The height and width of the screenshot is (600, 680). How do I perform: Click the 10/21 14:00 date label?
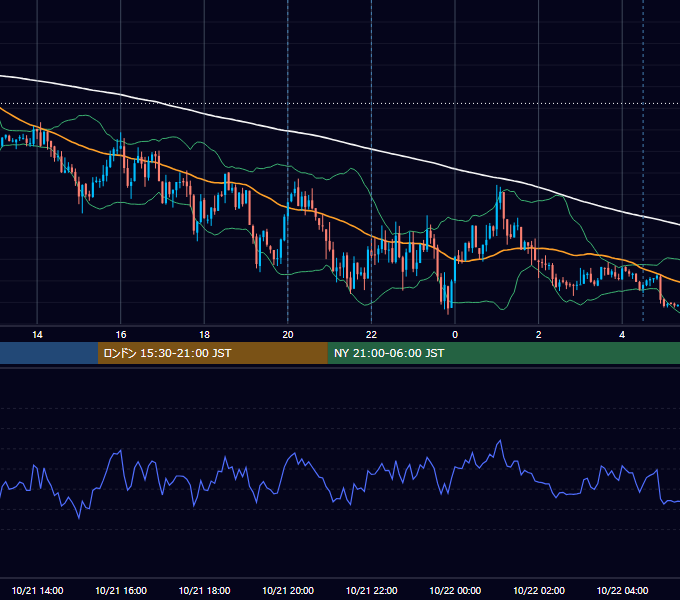[37, 590]
